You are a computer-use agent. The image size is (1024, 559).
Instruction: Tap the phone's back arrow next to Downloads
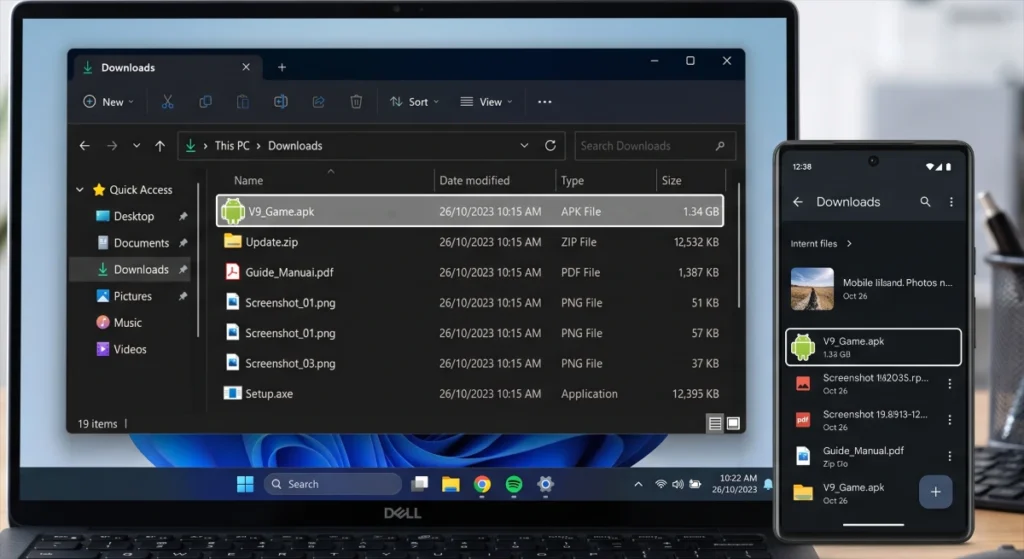click(x=797, y=202)
